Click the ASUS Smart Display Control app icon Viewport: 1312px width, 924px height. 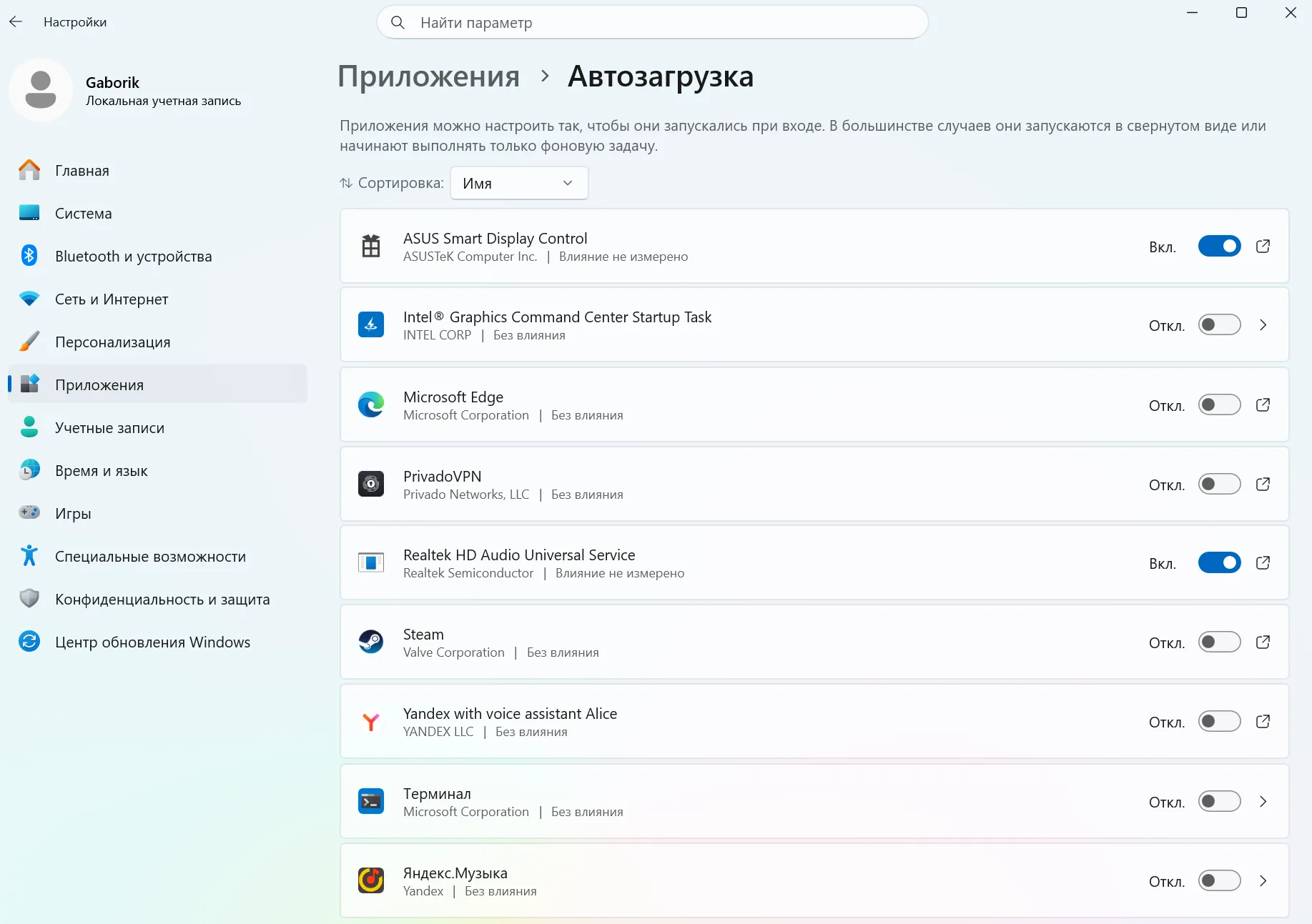pyautogui.click(x=371, y=247)
